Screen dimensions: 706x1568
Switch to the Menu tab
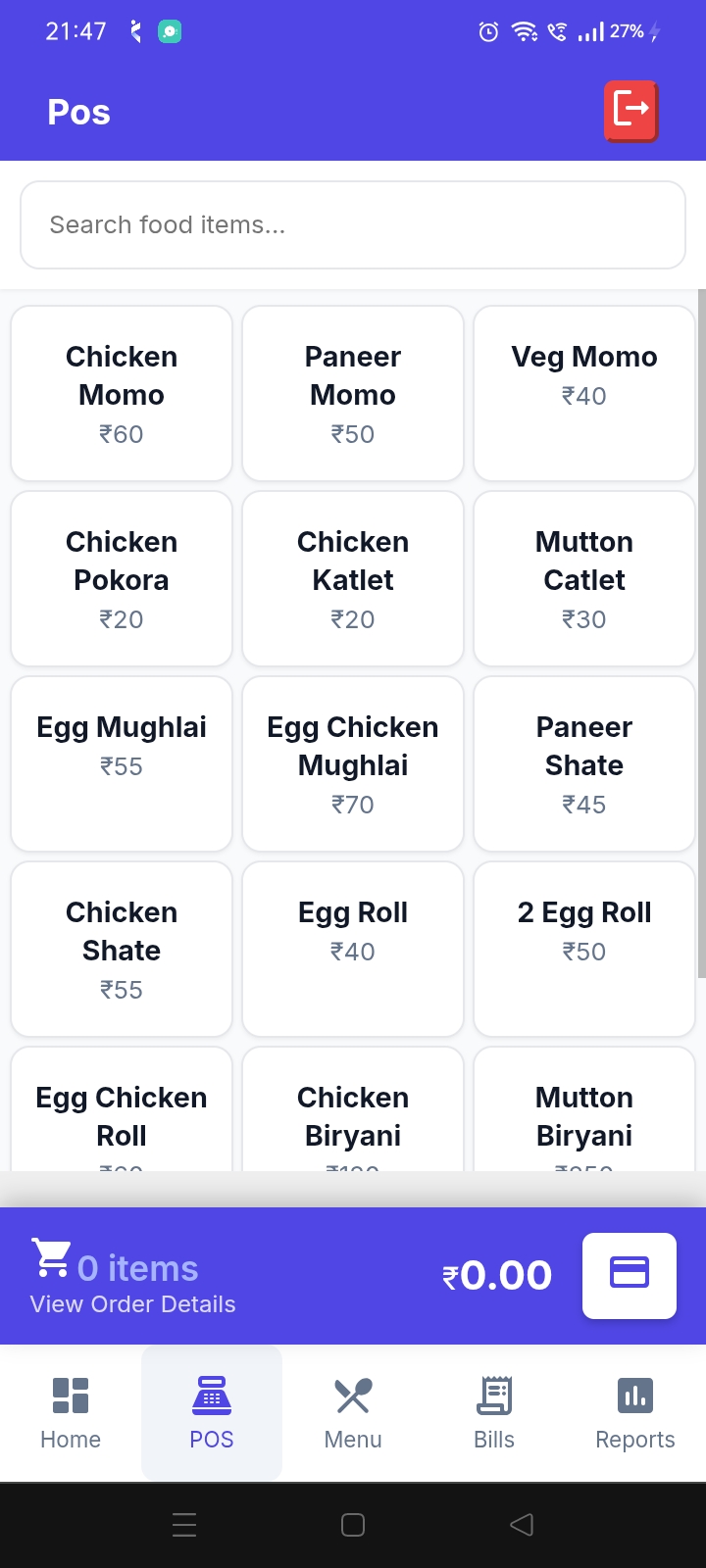click(353, 1412)
